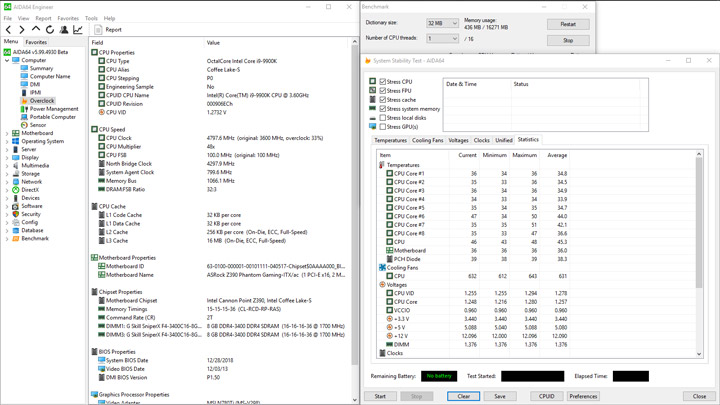Open the Favorites menu in menu bar

[x=67, y=18]
